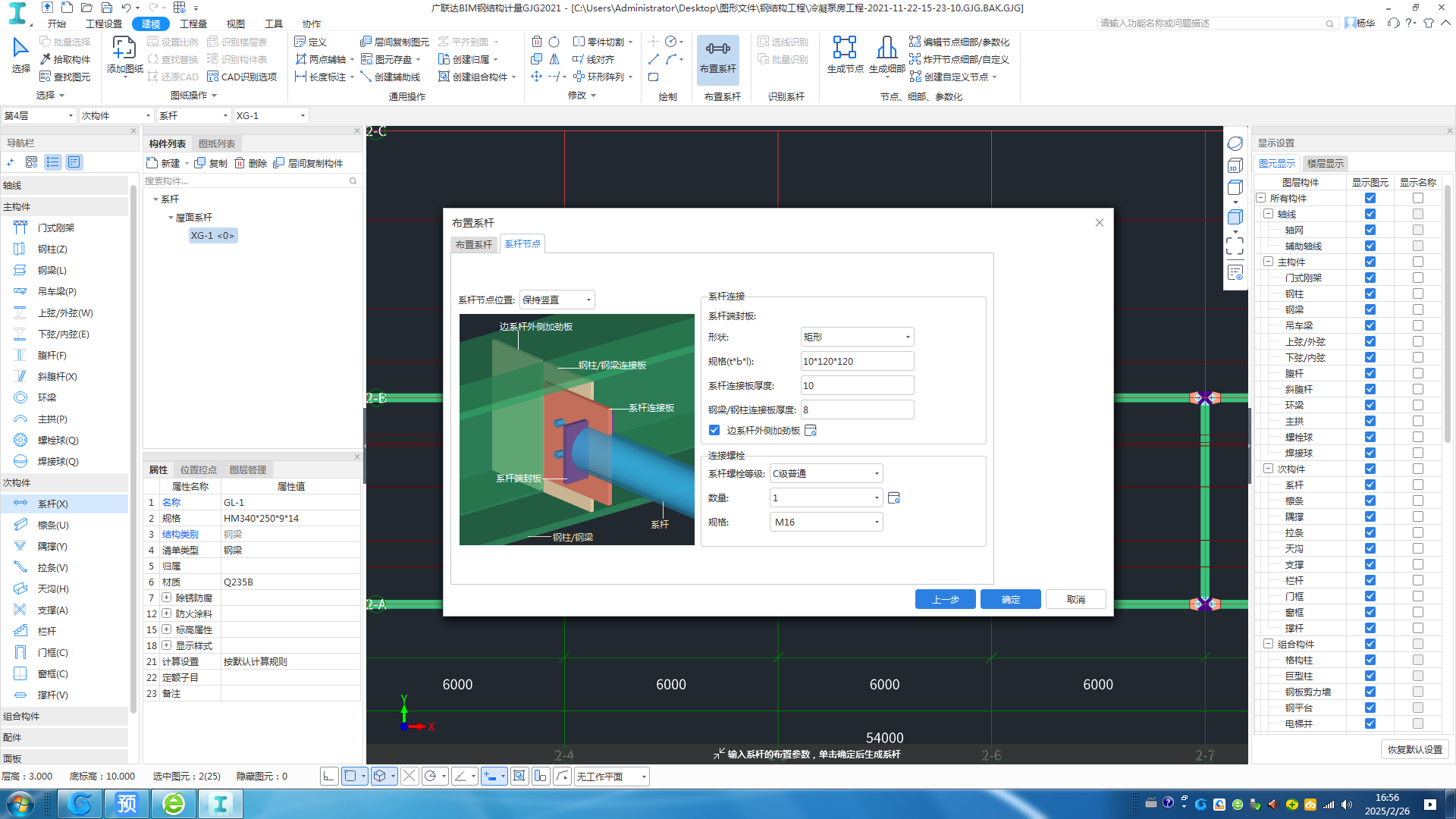Open the bolt 规格 M16 dropdown

(x=826, y=522)
